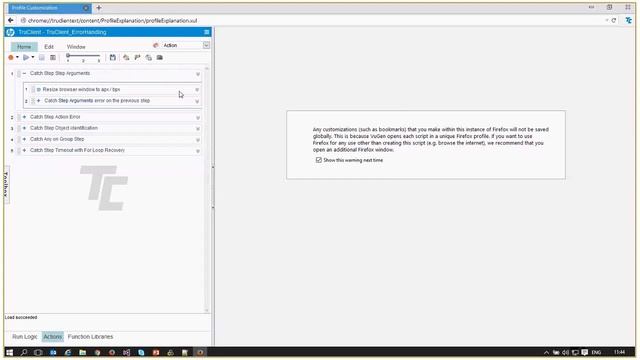
Task: Open chevron for Resize browser window step
Action: point(197,90)
